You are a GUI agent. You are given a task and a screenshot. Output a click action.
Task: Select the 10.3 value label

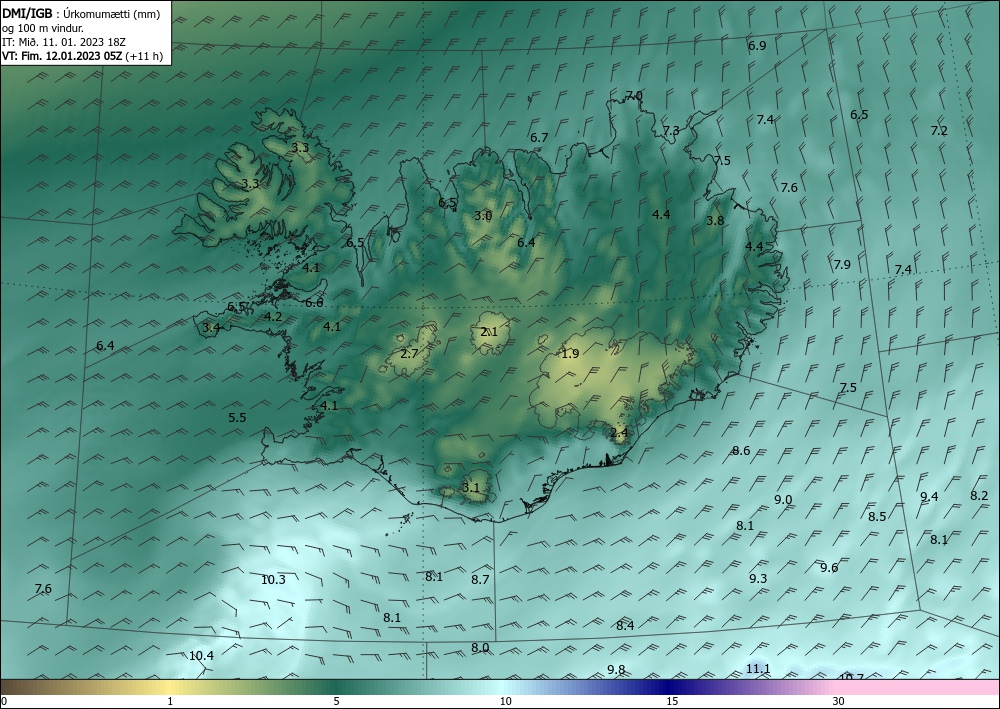pyautogui.click(x=273, y=580)
